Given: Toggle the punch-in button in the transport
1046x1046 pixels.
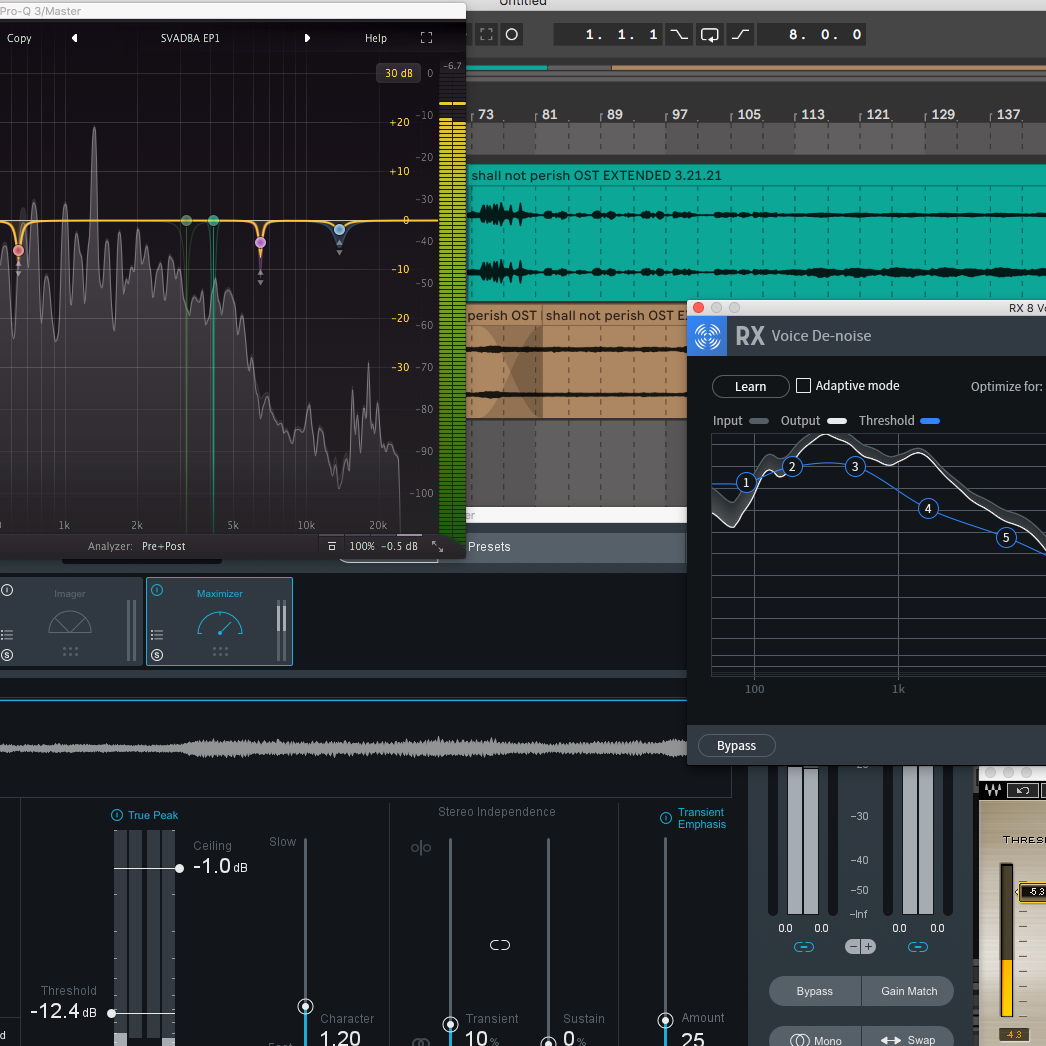Looking at the screenshot, I should point(679,35).
